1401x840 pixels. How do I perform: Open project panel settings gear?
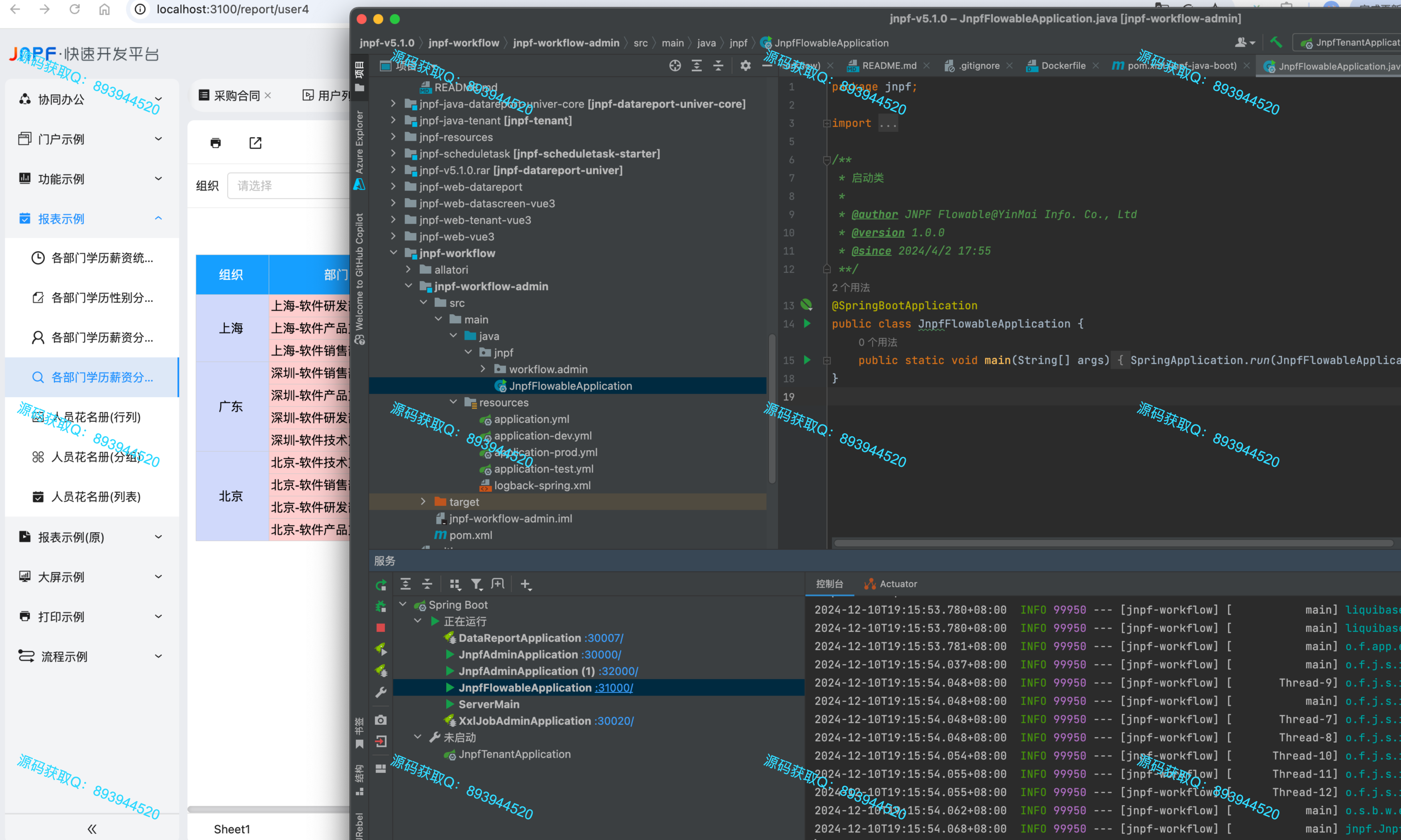pyautogui.click(x=746, y=66)
